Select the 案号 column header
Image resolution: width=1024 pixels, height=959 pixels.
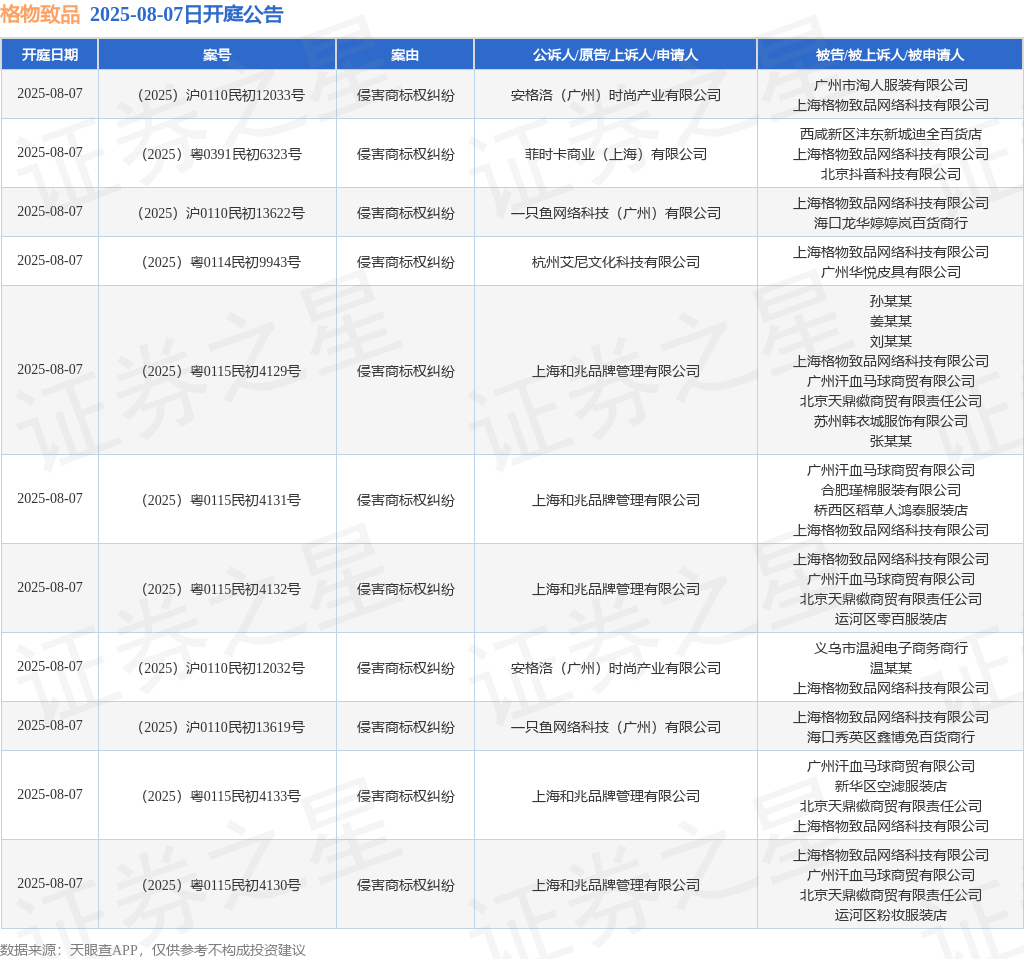click(x=217, y=55)
